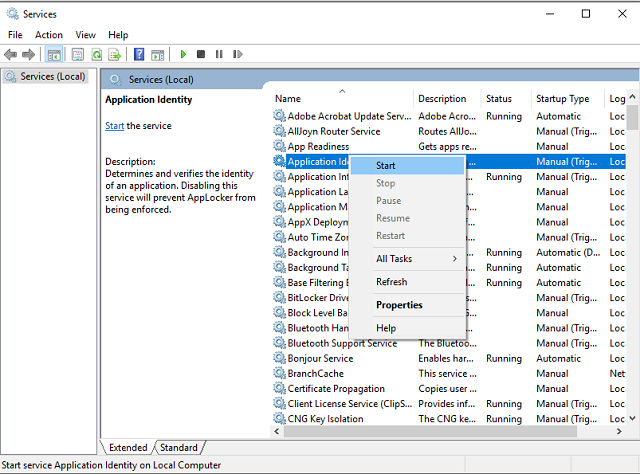
Task: Open the Action menu in menu bar
Action: click(49, 35)
